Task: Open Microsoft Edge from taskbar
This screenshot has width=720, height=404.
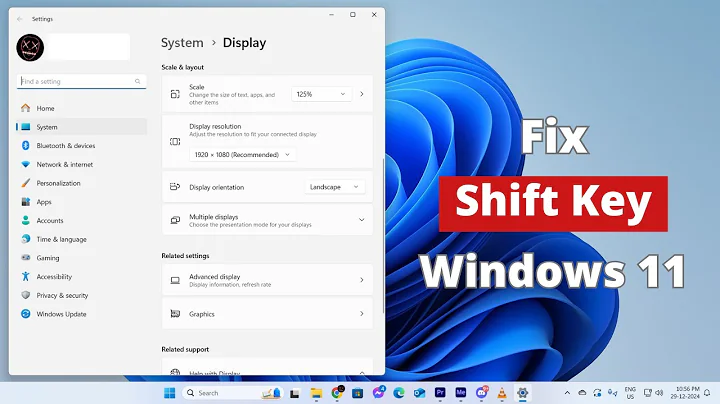Action: (399, 393)
